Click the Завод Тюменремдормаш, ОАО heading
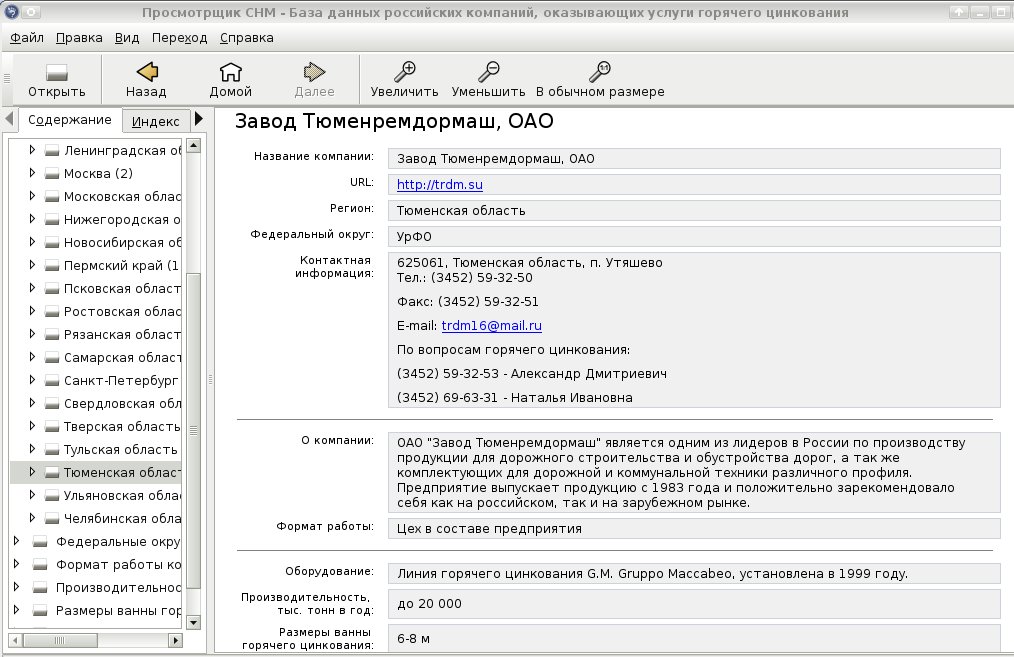Screen dimensions: 1014x657 pyautogui.click(x=394, y=121)
